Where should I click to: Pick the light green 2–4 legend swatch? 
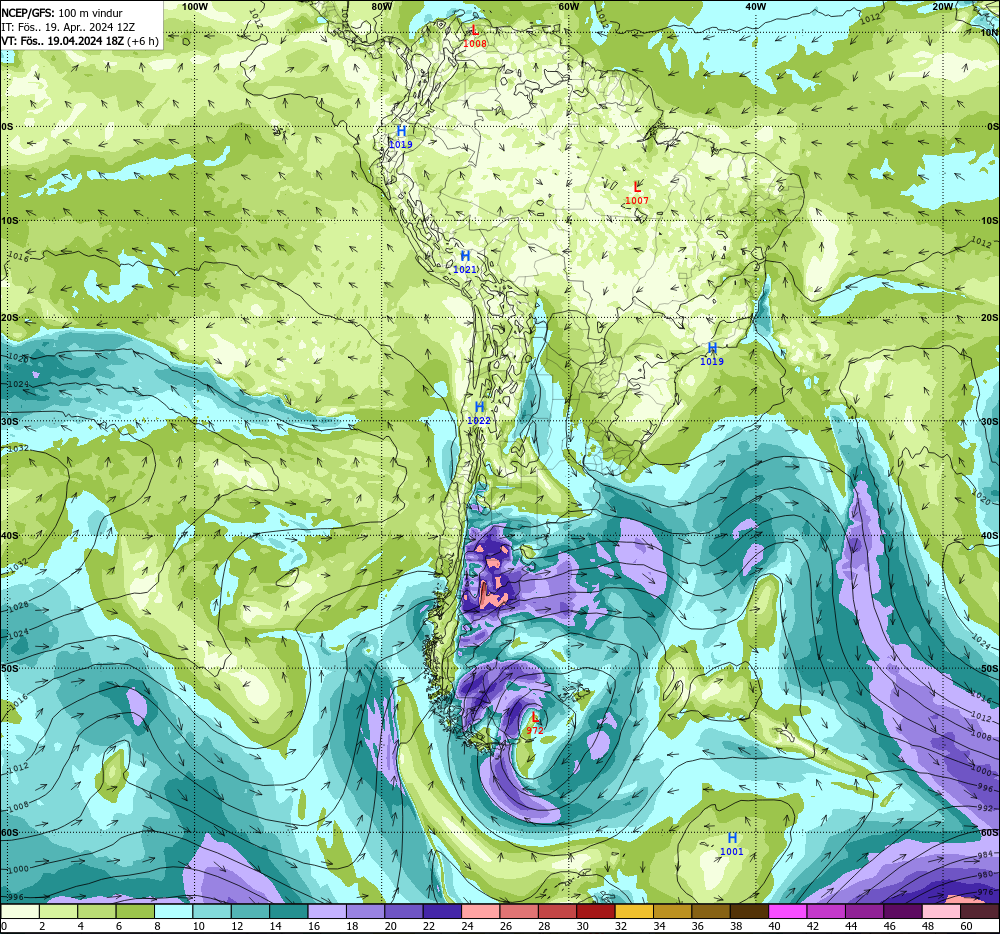pyautogui.click(x=59, y=912)
